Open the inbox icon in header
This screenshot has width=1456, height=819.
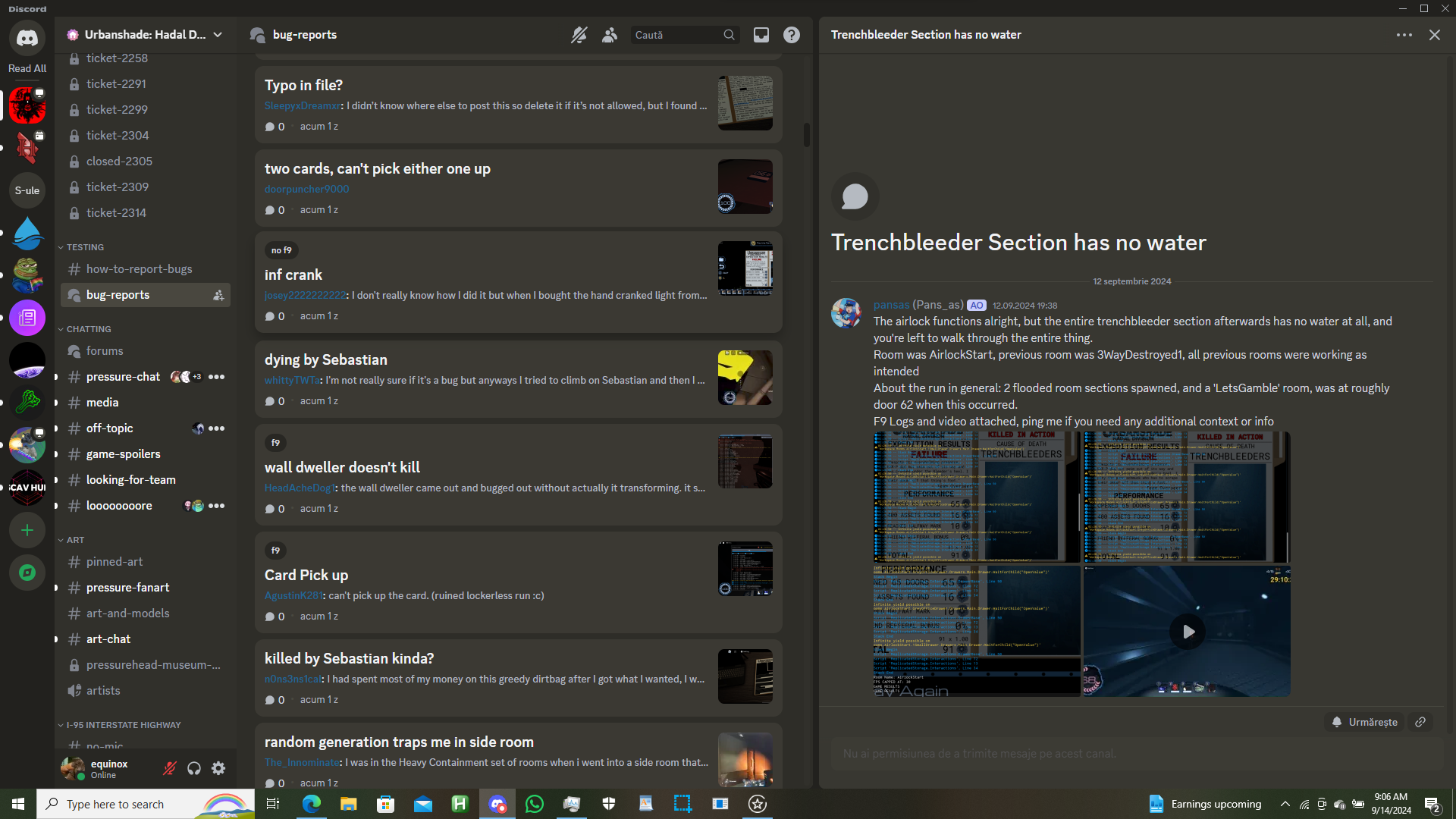click(x=761, y=35)
